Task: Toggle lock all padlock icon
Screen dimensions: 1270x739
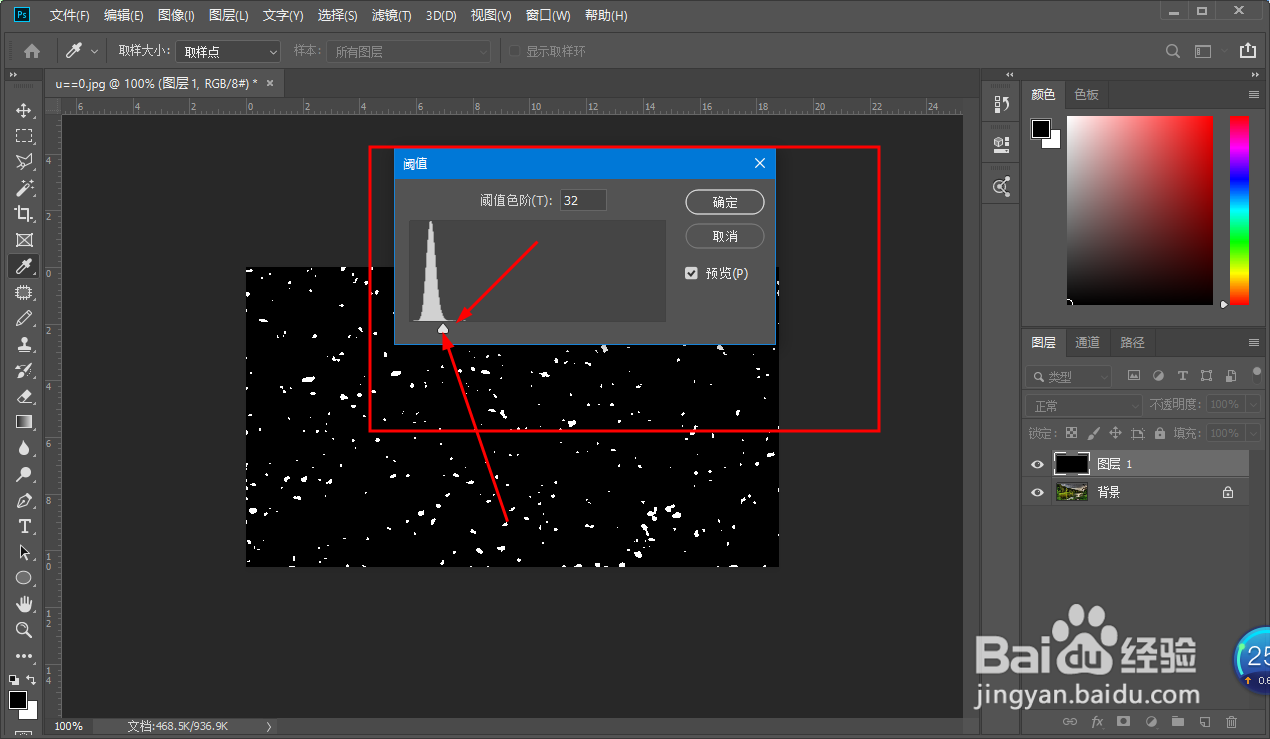Action: coord(1160,433)
